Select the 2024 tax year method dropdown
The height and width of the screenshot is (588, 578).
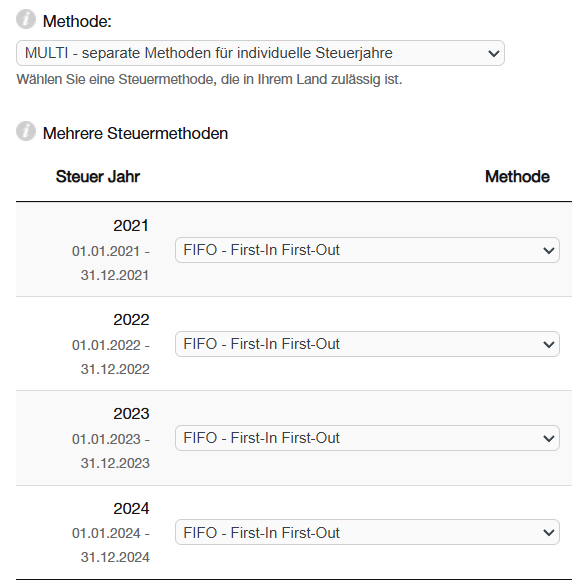[367, 532]
